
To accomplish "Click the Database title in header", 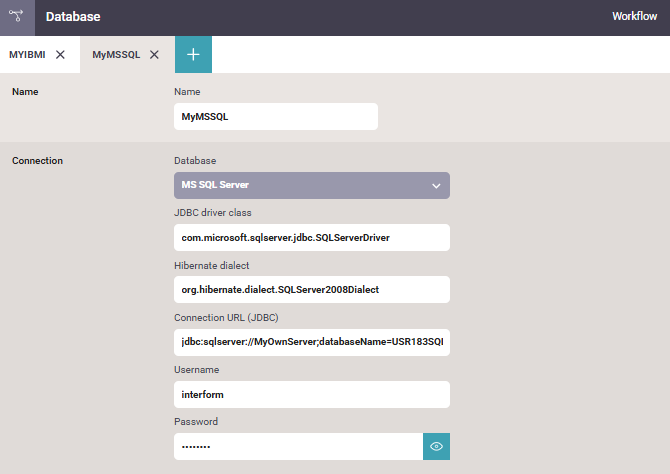I will click(73, 17).
